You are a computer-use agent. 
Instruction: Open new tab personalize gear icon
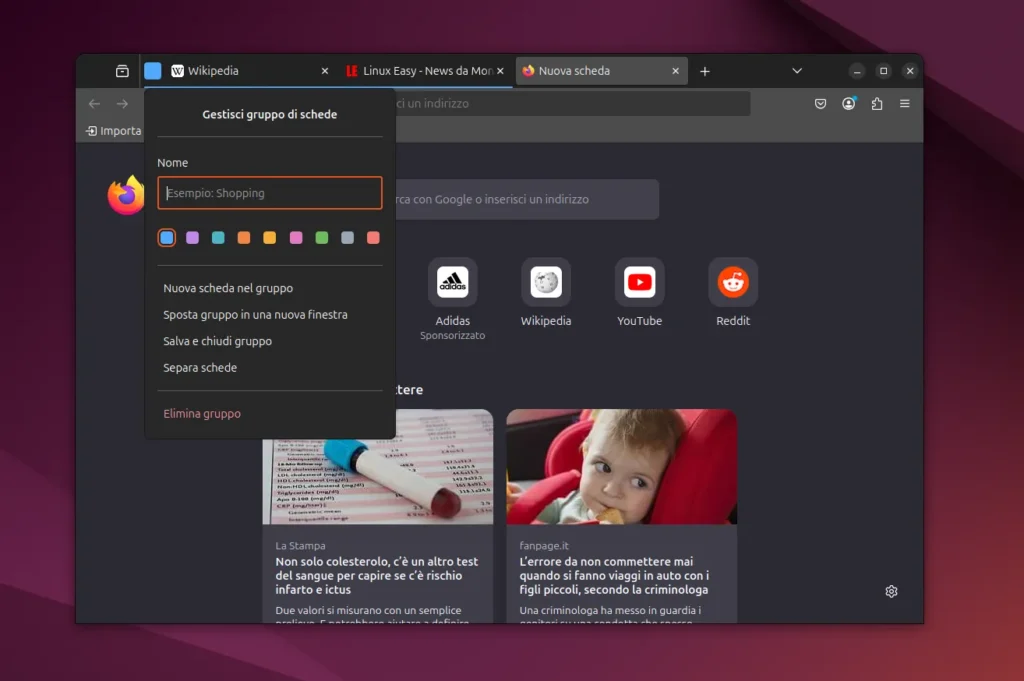click(x=891, y=591)
